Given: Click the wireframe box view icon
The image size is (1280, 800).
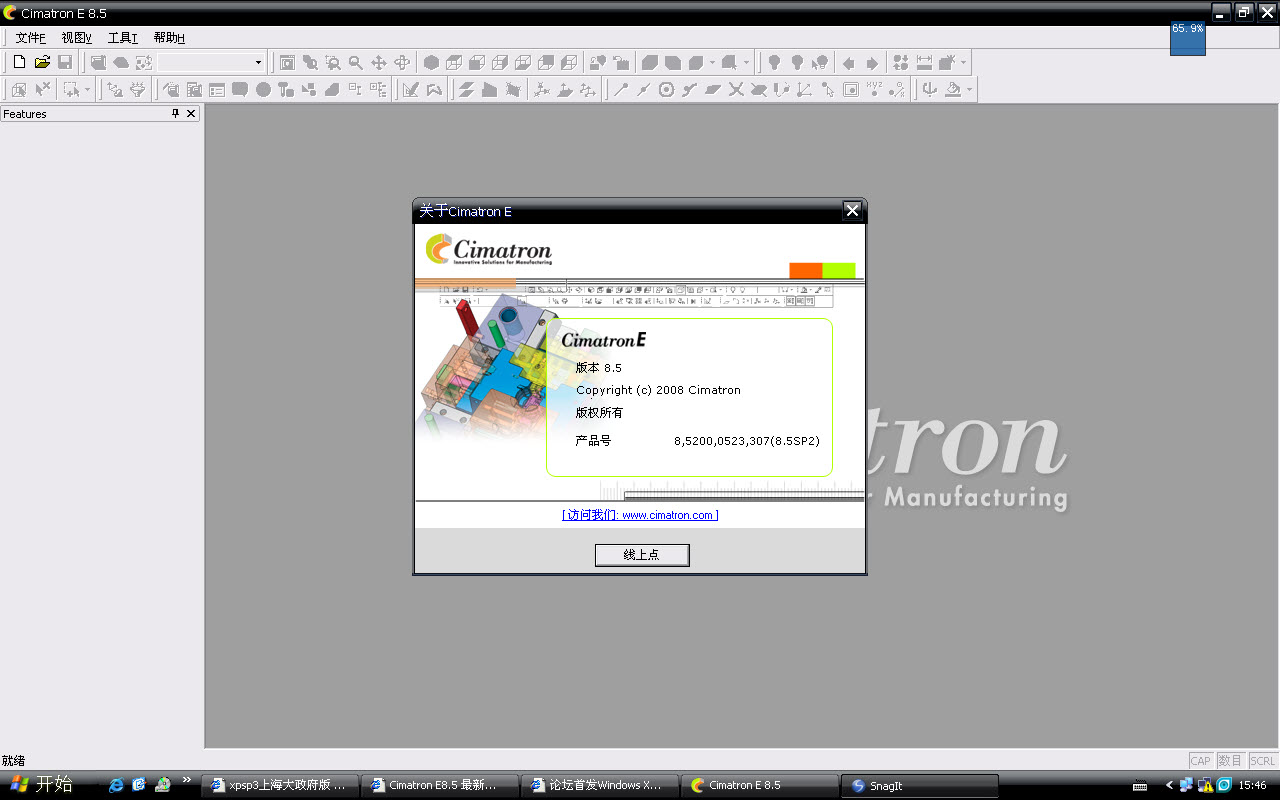Looking at the screenshot, I should (454, 62).
